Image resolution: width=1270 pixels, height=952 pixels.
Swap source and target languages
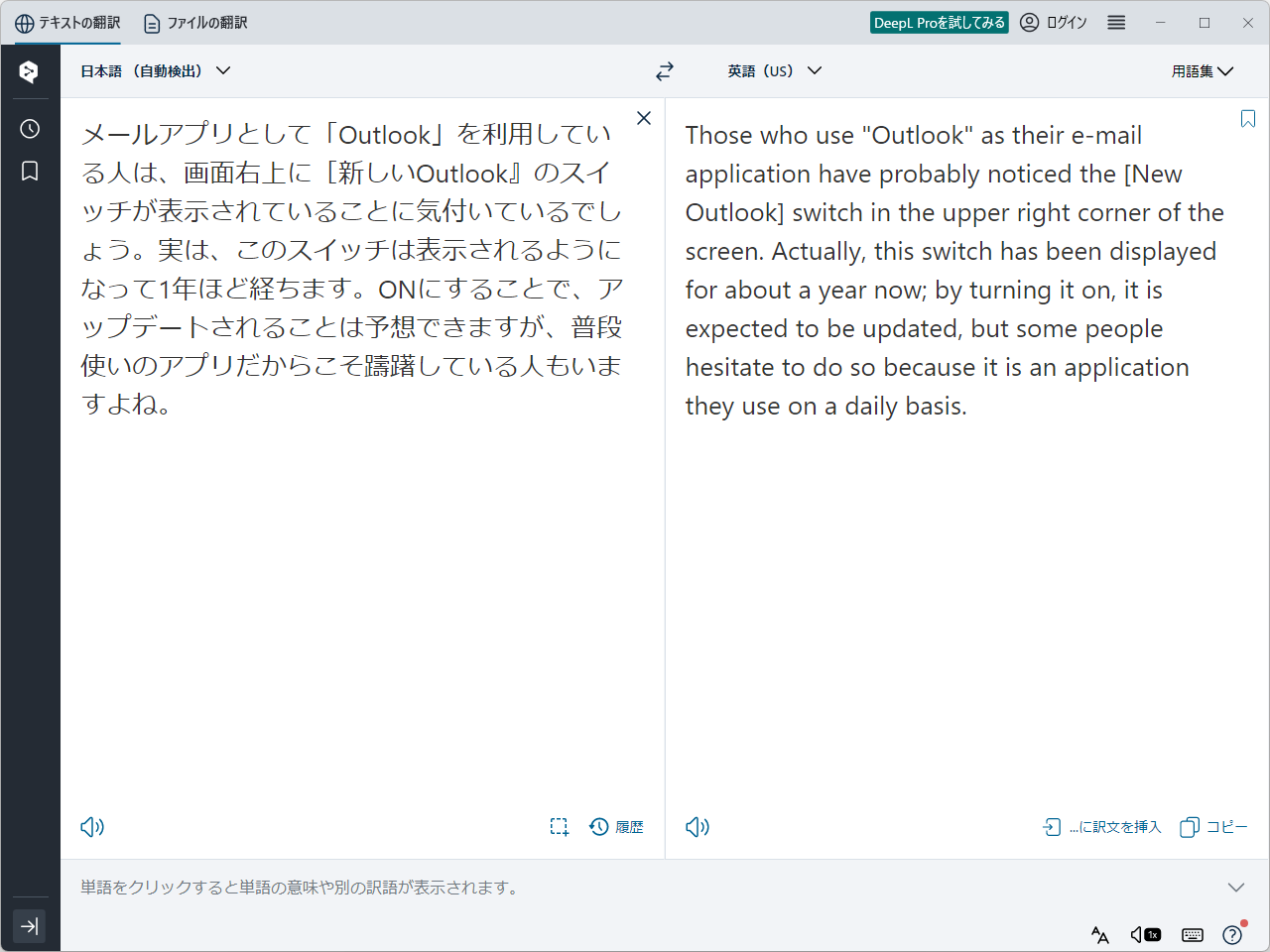click(664, 70)
